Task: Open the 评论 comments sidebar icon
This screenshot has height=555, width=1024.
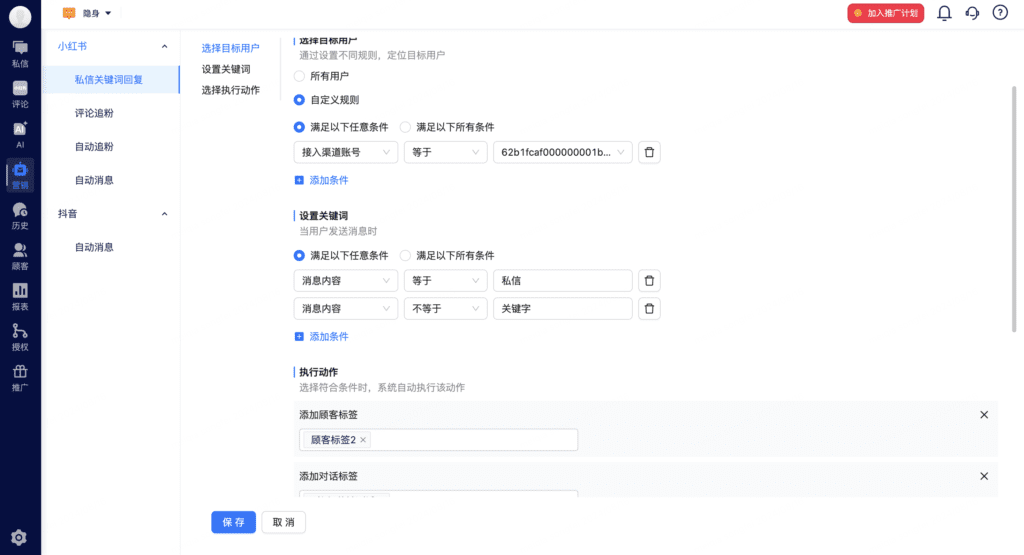Action: coord(20,94)
